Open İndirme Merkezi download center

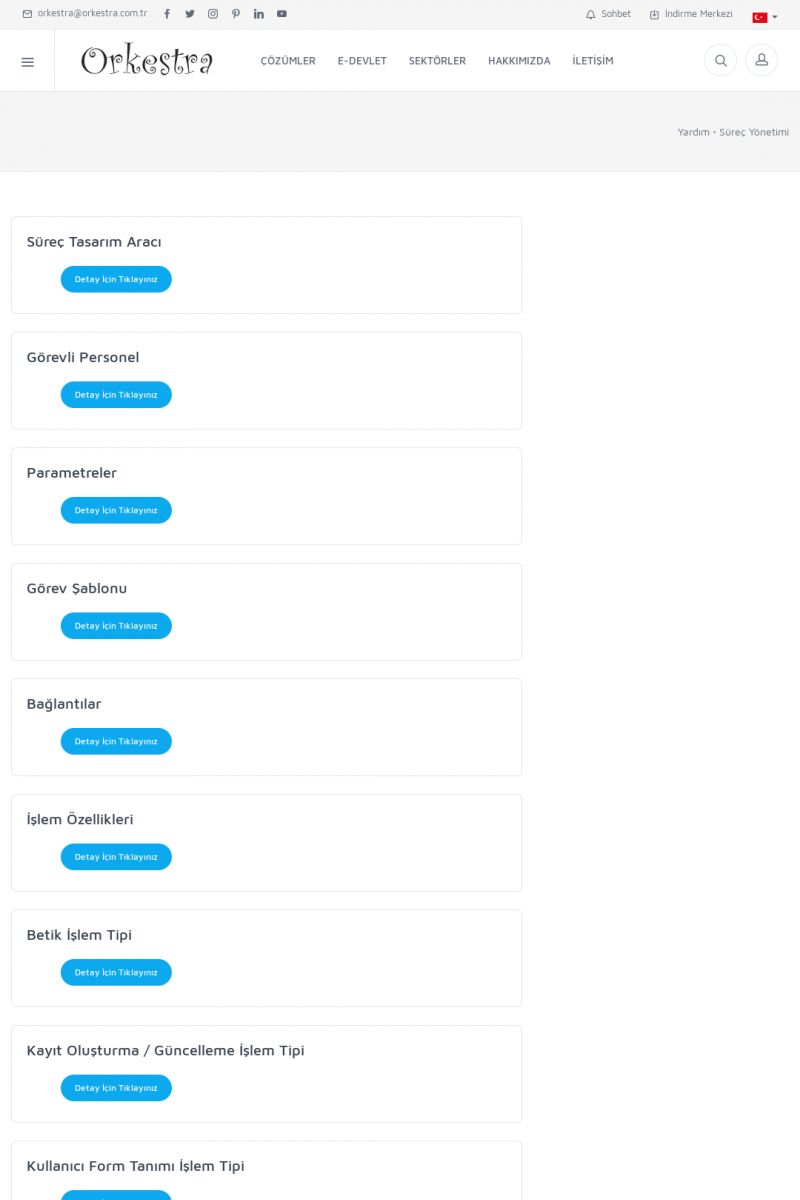[691, 14]
